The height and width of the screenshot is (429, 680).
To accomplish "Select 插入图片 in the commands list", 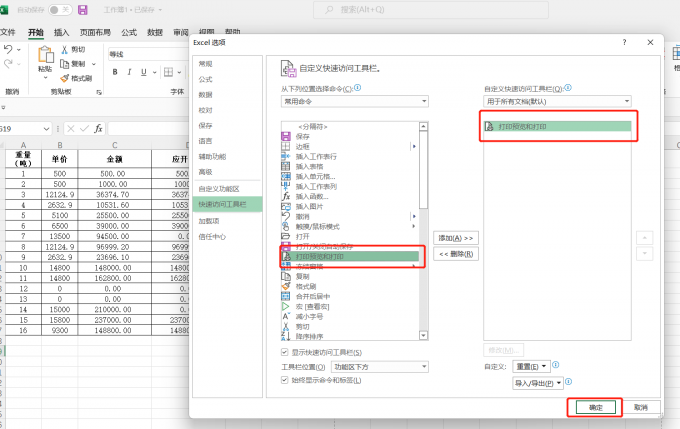I will (350, 206).
